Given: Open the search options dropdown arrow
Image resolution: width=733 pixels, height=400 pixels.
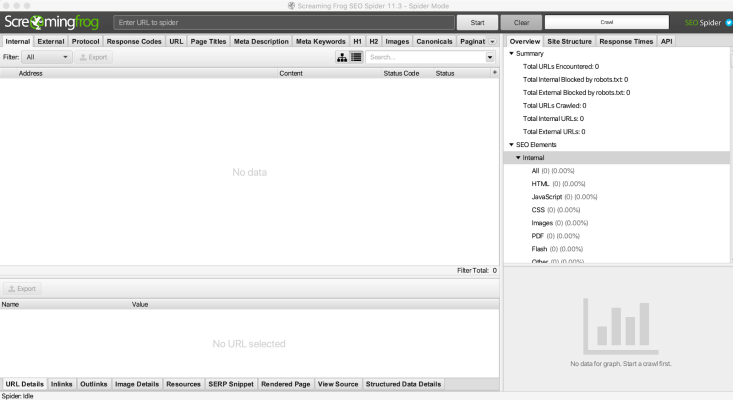Looking at the screenshot, I should (x=490, y=58).
